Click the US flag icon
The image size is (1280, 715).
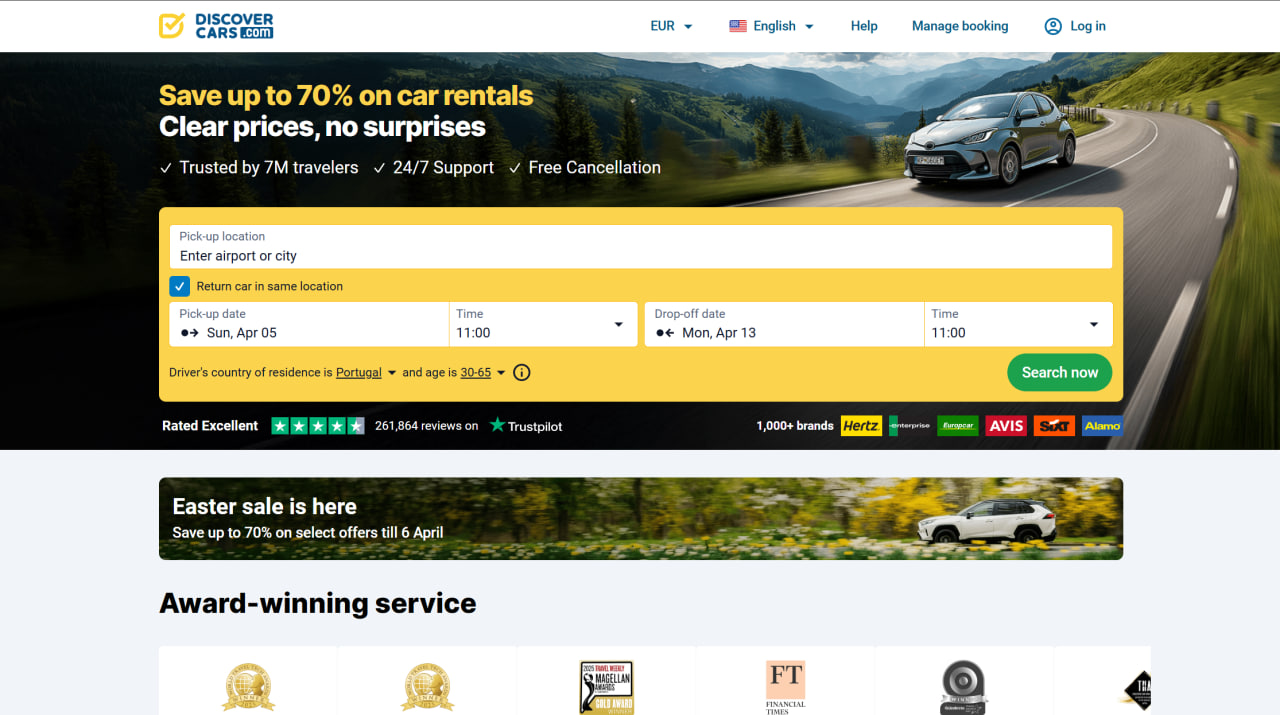click(x=738, y=26)
